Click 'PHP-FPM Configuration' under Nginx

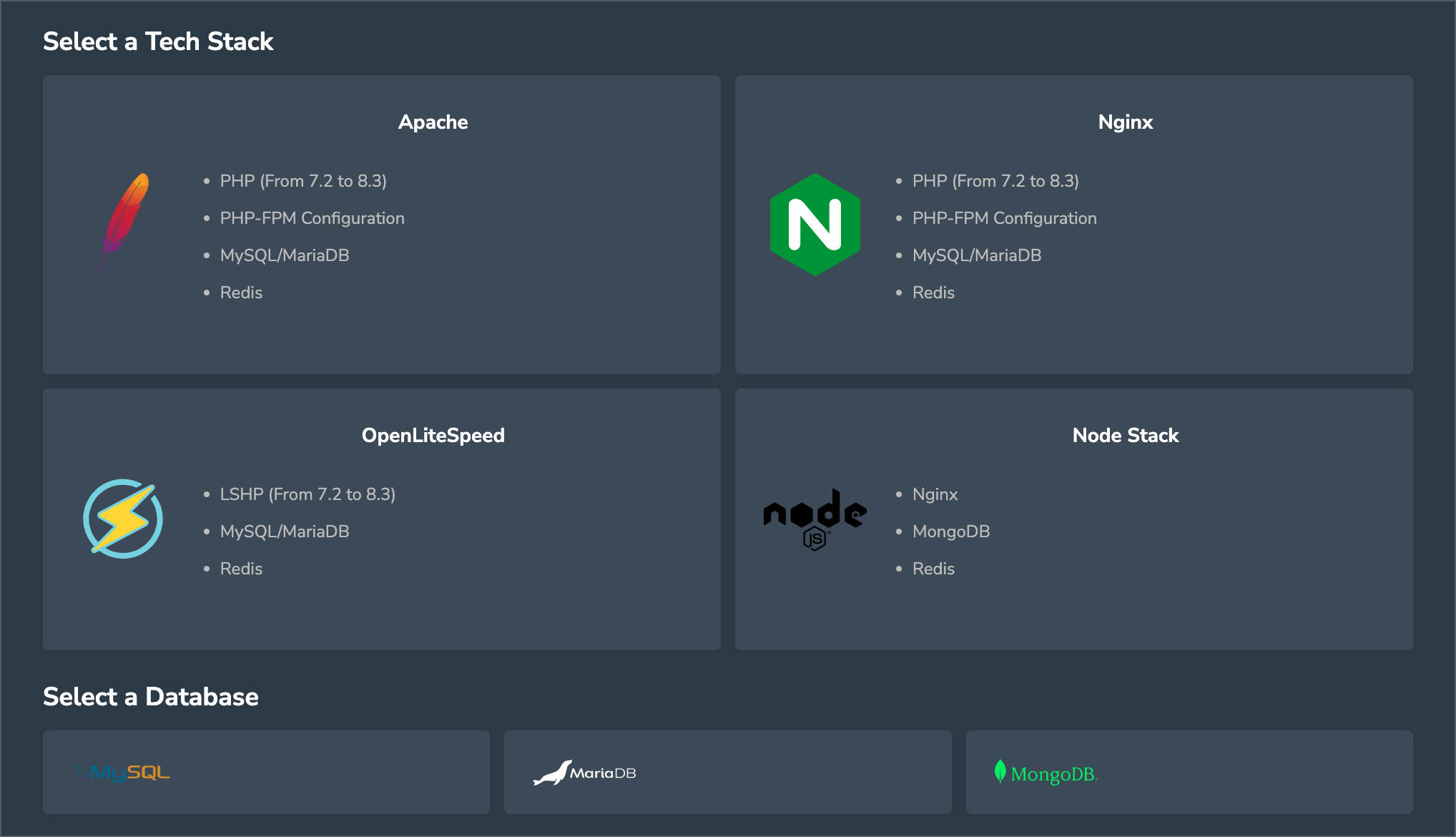tap(1005, 218)
